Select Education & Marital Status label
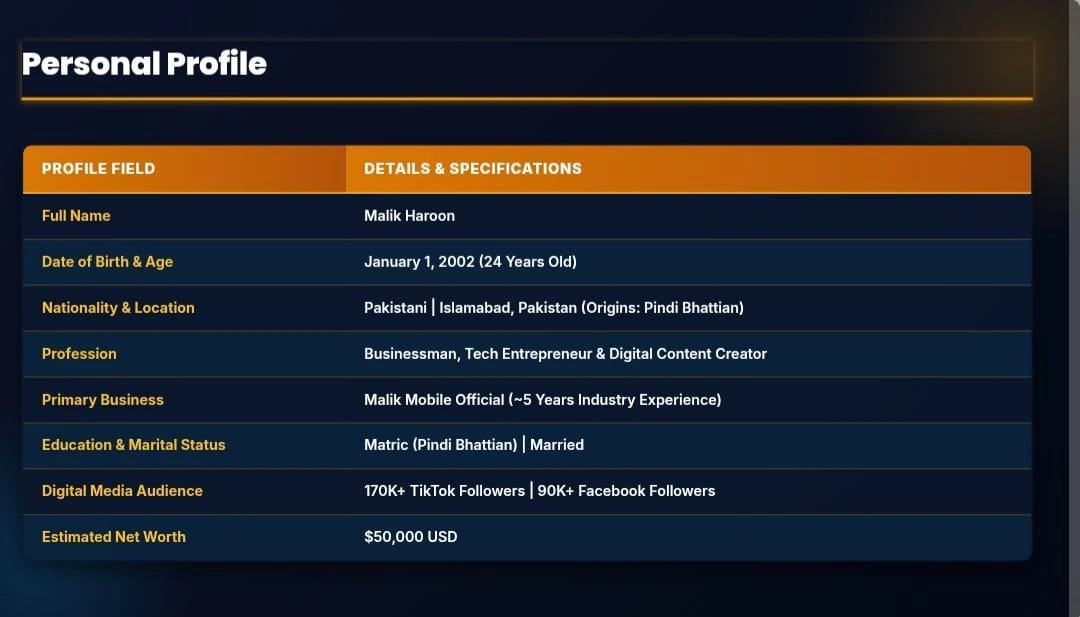 coord(134,445)
